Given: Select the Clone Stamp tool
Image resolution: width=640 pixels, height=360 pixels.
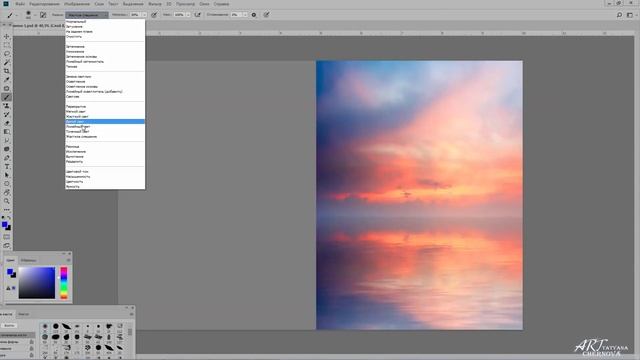Looking at the screenshot, I should 7,106.
